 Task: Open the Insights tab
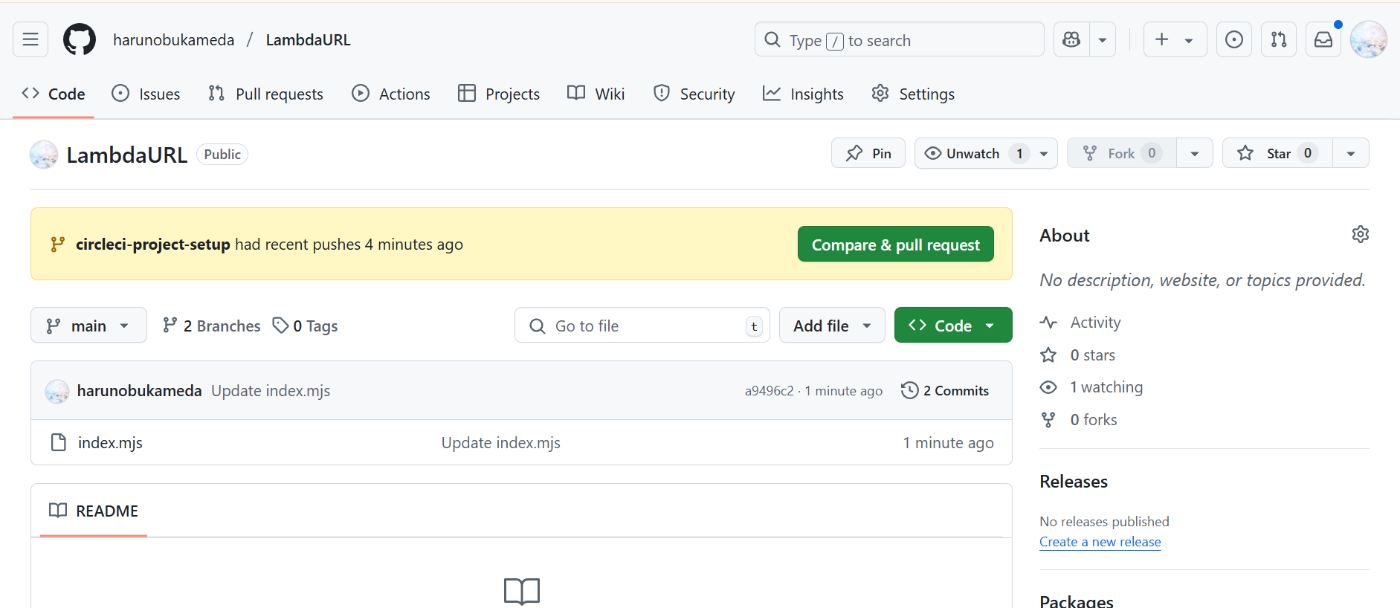(803, 94)
